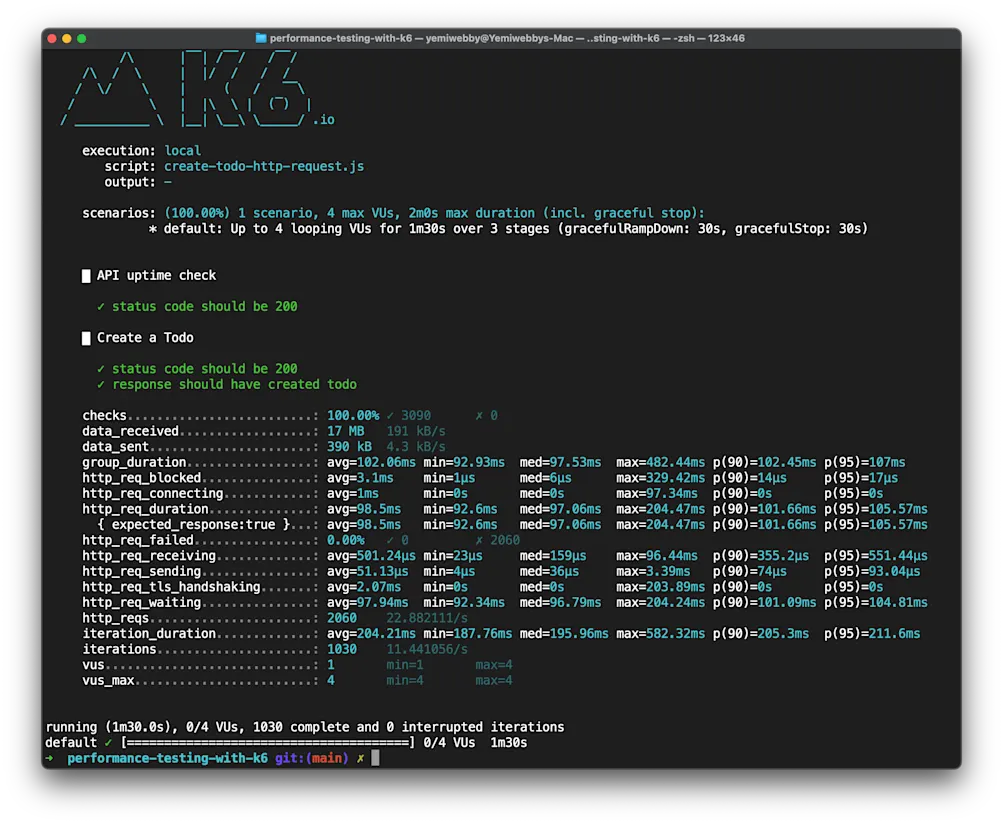Click the create-todo-http-request.js script name

tap(264, 166)
